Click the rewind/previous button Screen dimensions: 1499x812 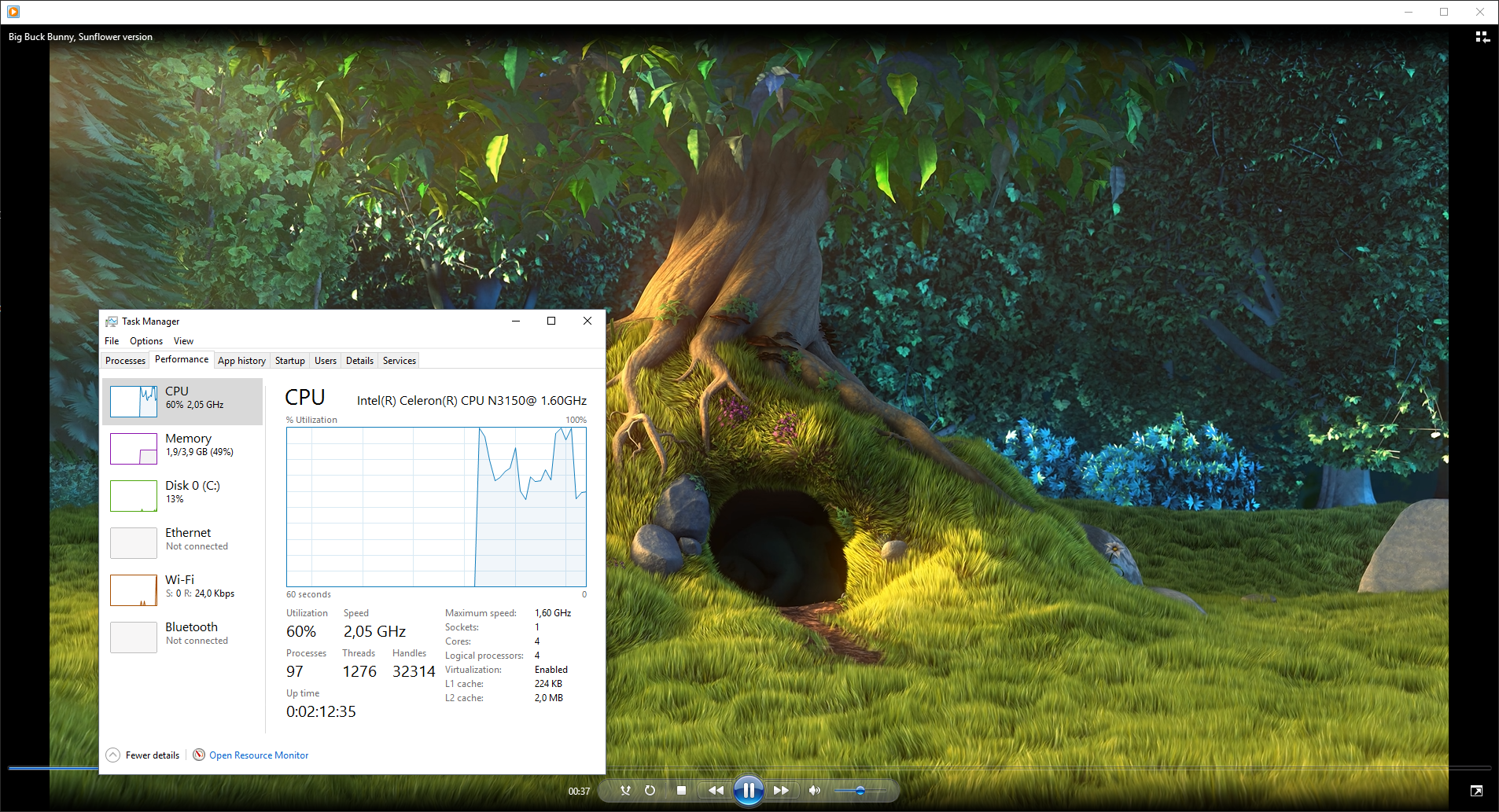point(716,791)
